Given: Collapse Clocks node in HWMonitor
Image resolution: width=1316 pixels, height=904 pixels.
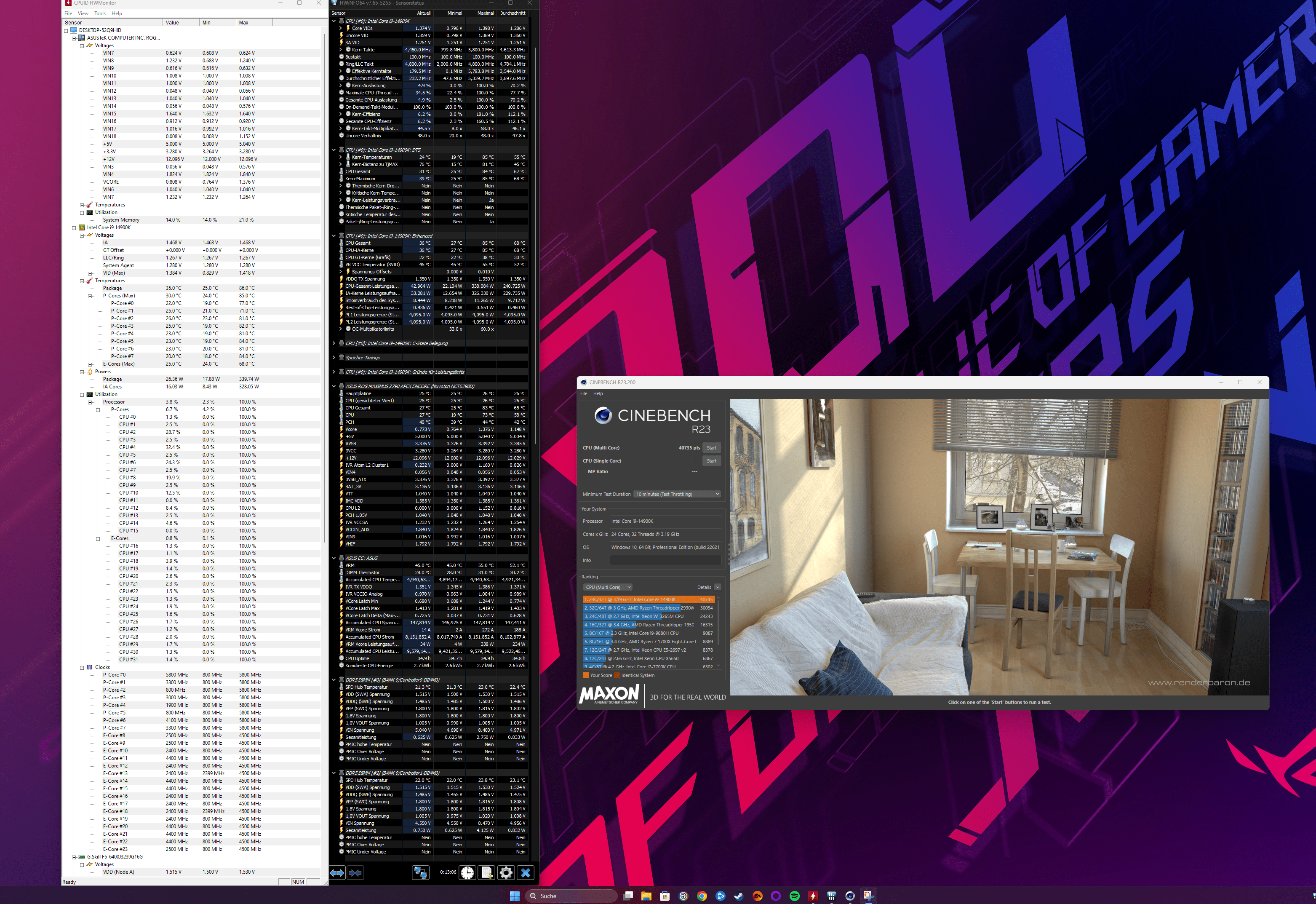Looking at the screenshot, I should point(82,667).
